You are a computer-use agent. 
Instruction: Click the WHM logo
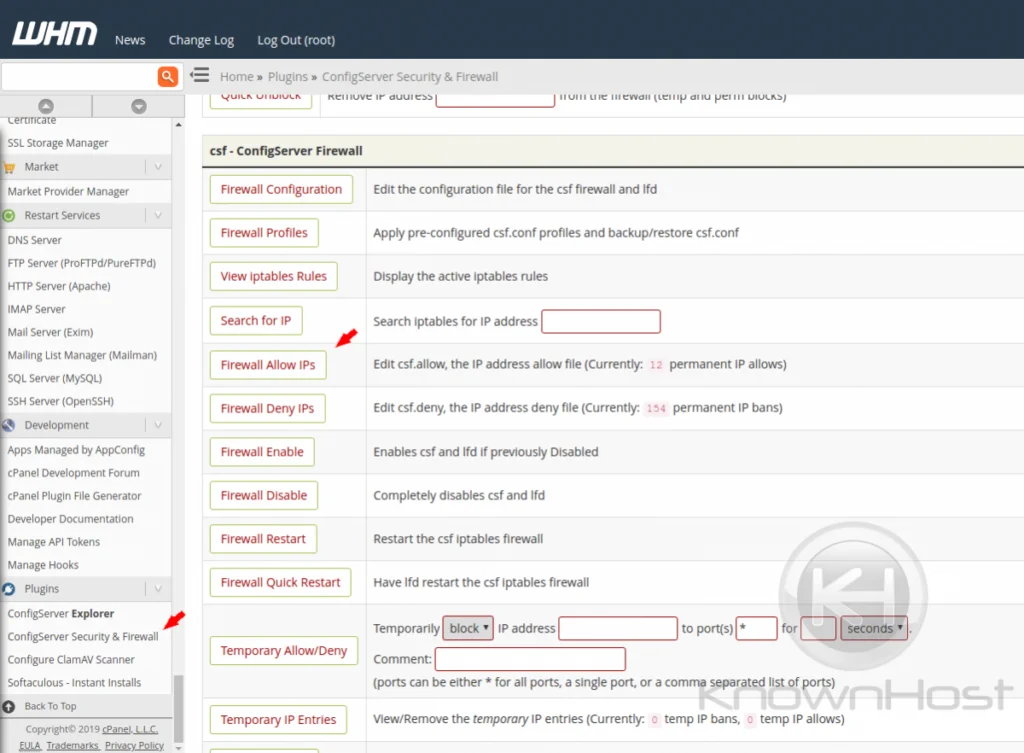point(55,33)
